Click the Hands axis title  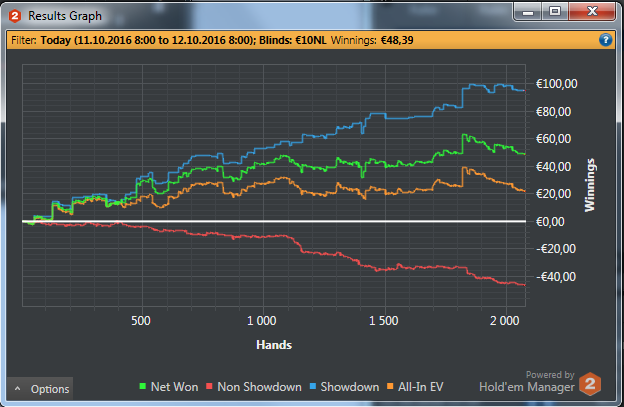(x=274, y=345)
